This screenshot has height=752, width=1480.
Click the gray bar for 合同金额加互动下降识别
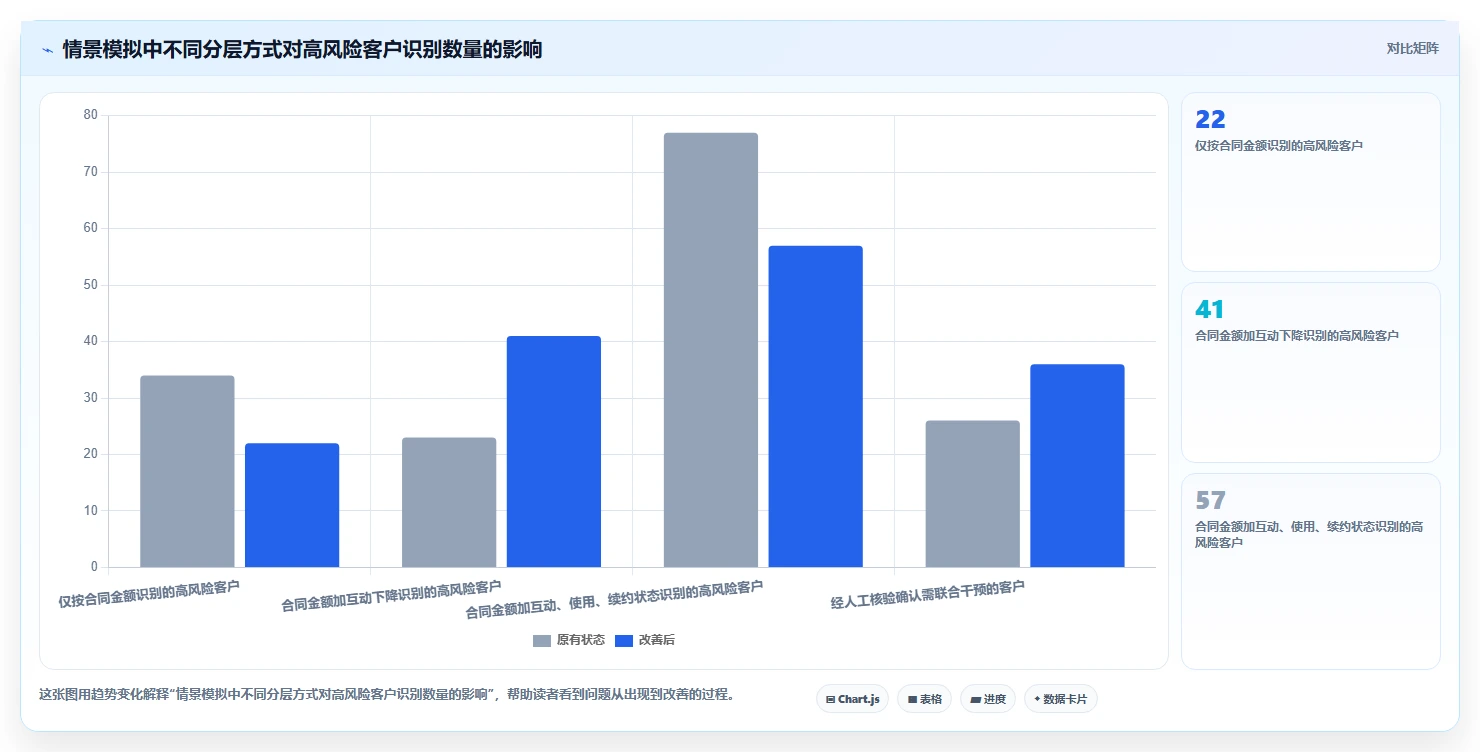[x=449, y=503]
